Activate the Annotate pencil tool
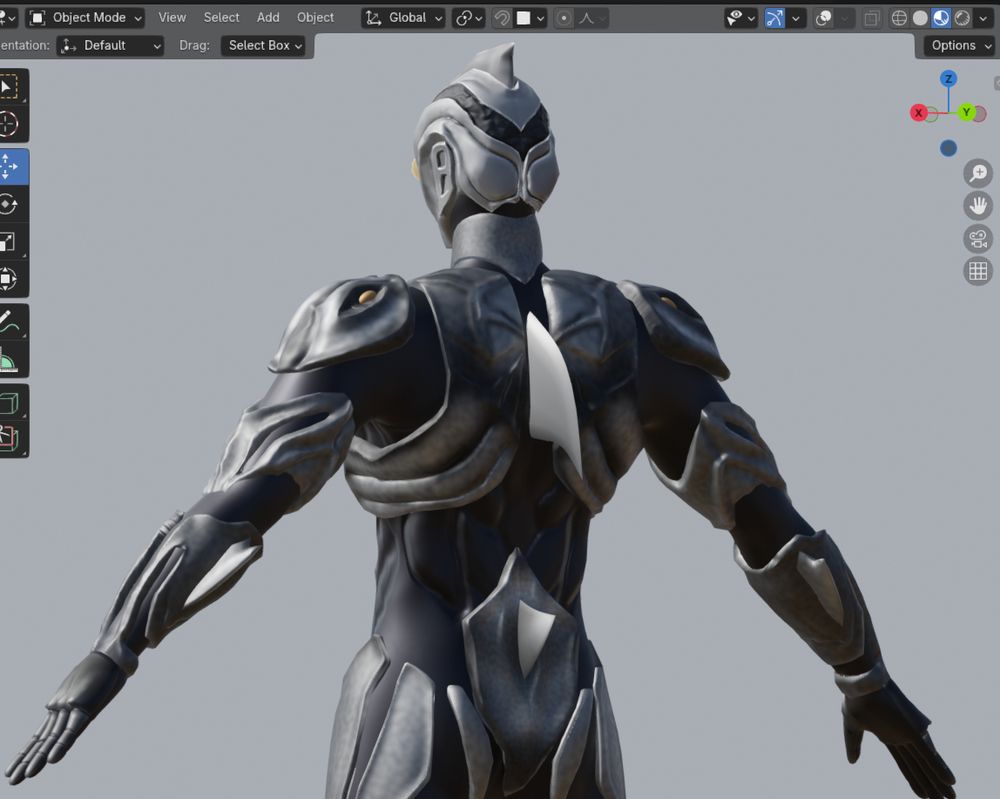This screenshot has width=1000, height=799. [9, 322]
